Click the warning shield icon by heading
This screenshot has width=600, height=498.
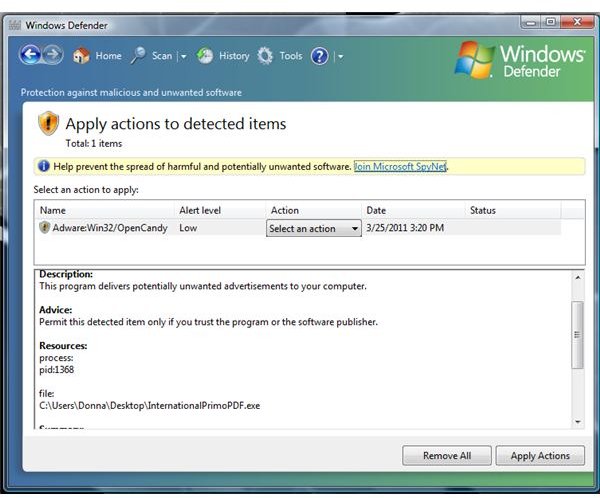click(48, 123)
